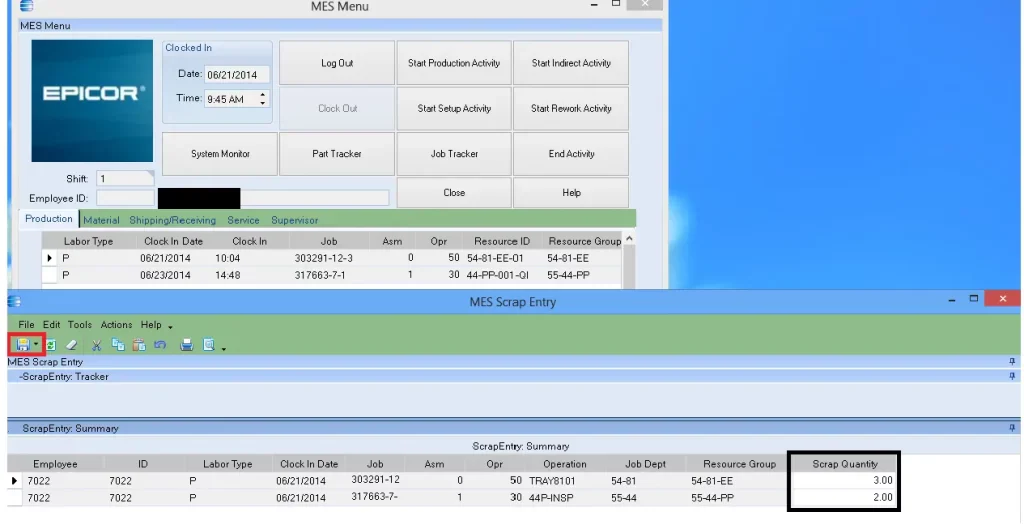1024x529 pixels.
Task: Click the MES Scrap Entry window title icon
Action: (14, 301)
